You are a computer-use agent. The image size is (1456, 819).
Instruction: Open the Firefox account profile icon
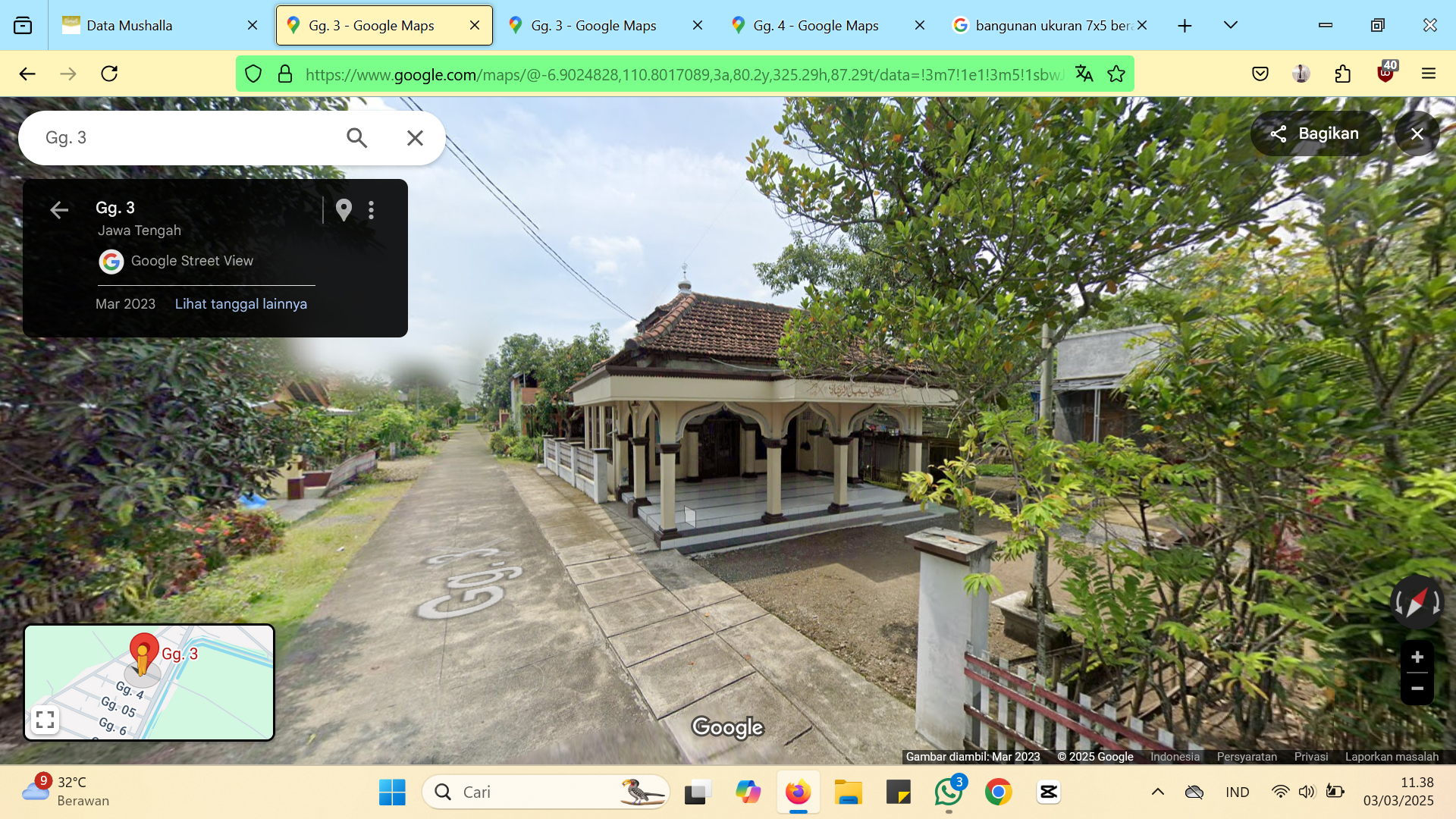pos(1301,74)
